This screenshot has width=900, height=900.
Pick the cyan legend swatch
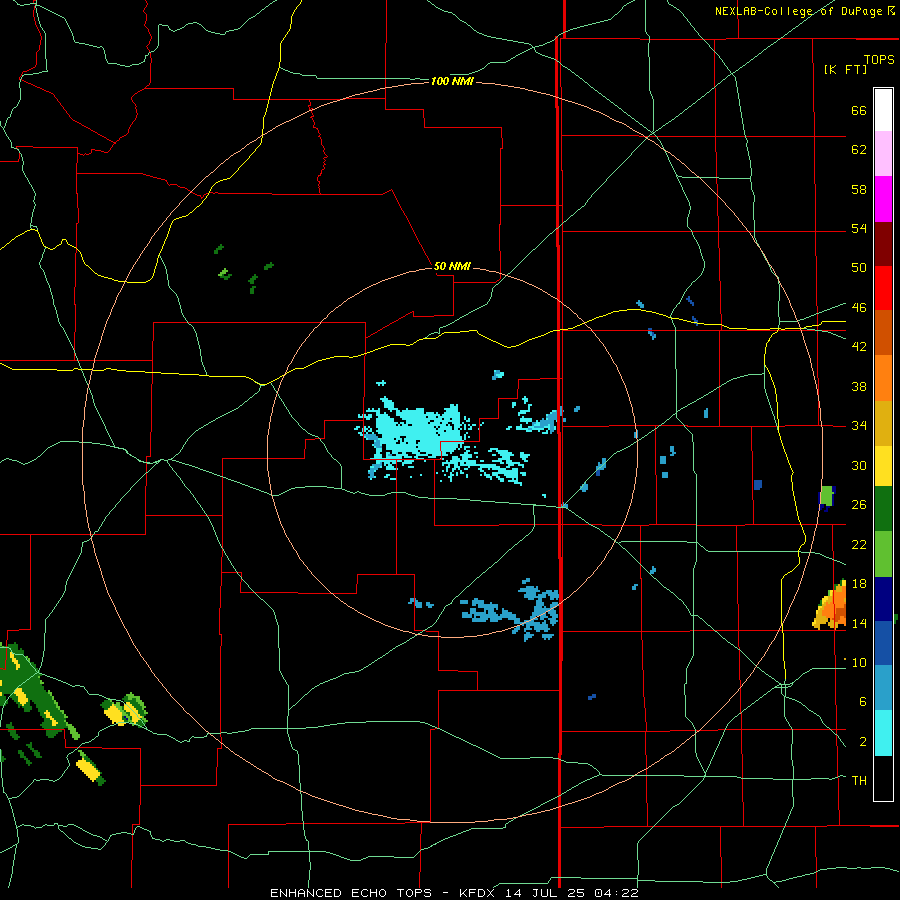(x=883, y=733)
